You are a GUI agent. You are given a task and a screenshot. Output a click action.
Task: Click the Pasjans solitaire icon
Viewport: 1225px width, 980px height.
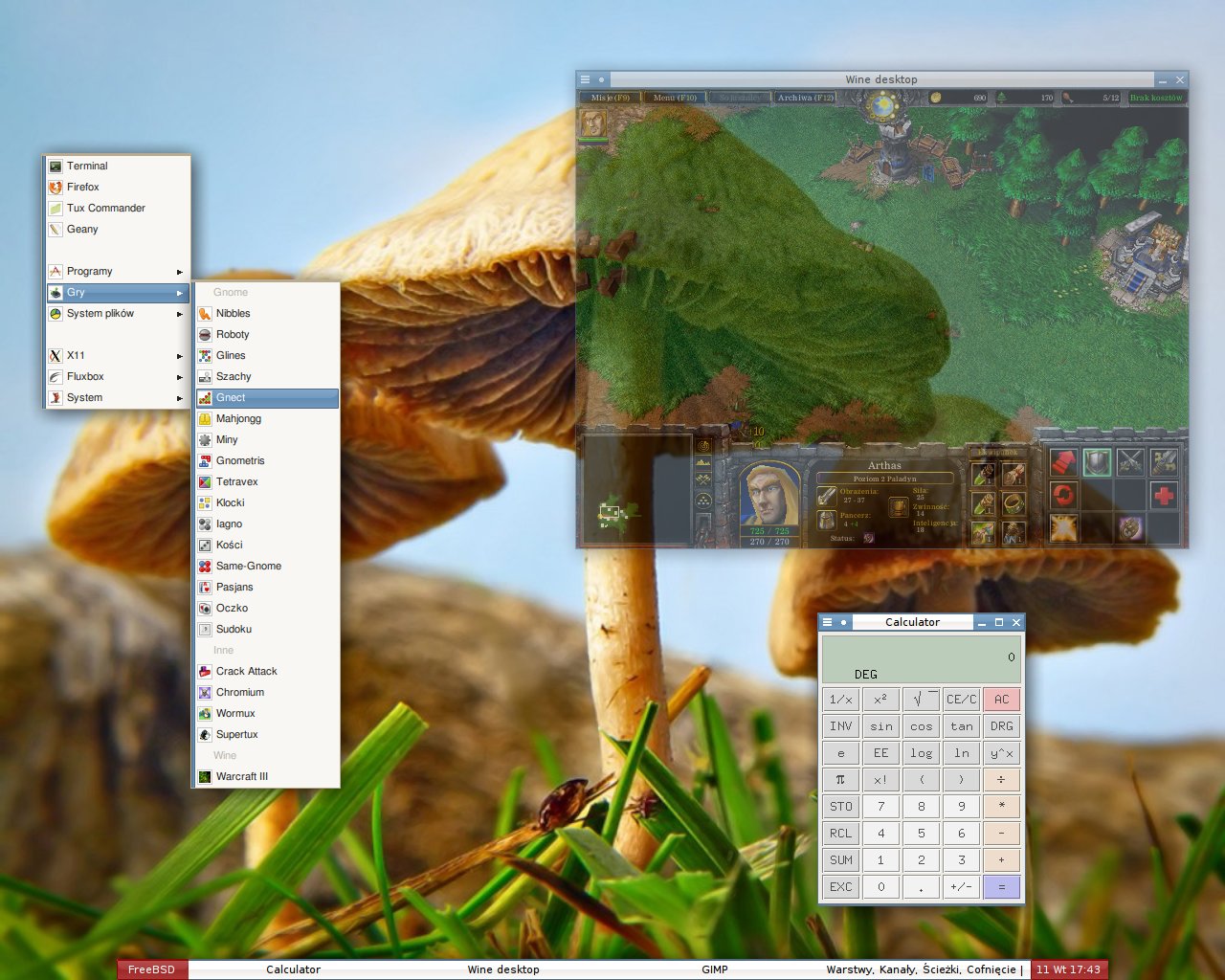[x=205, y=587]
